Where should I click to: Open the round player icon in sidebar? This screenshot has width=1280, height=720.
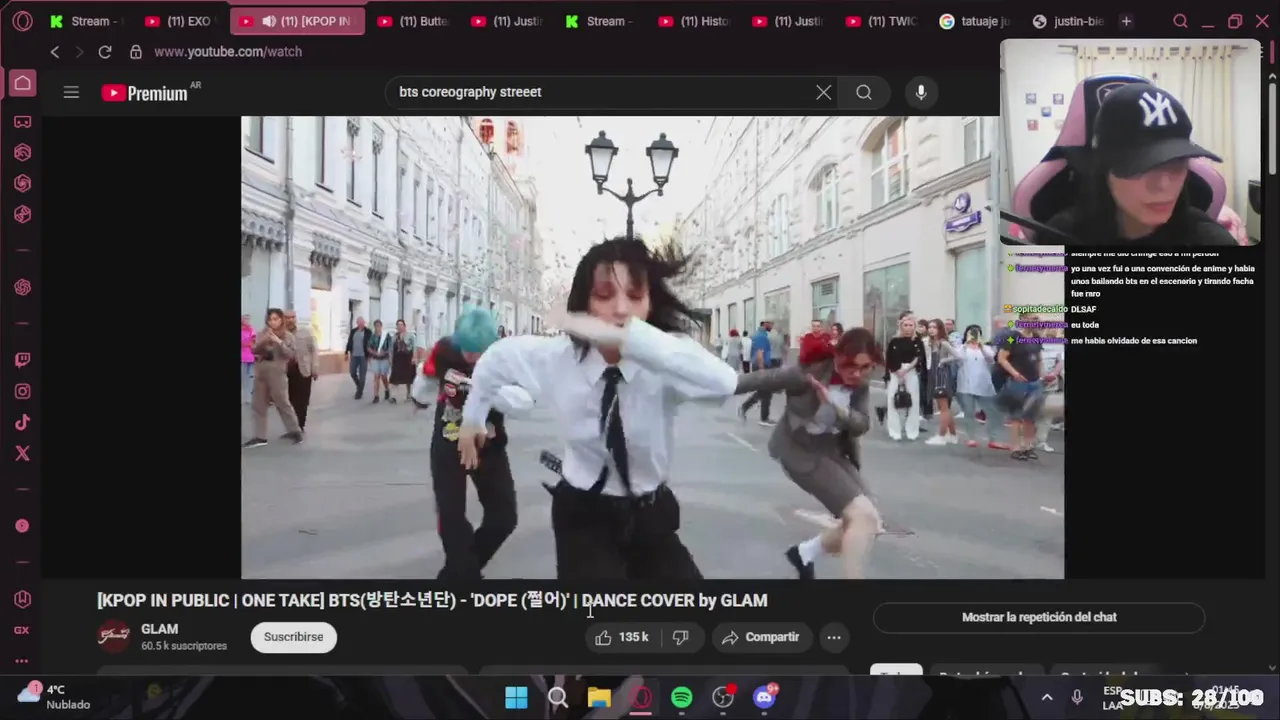point(22,526)
